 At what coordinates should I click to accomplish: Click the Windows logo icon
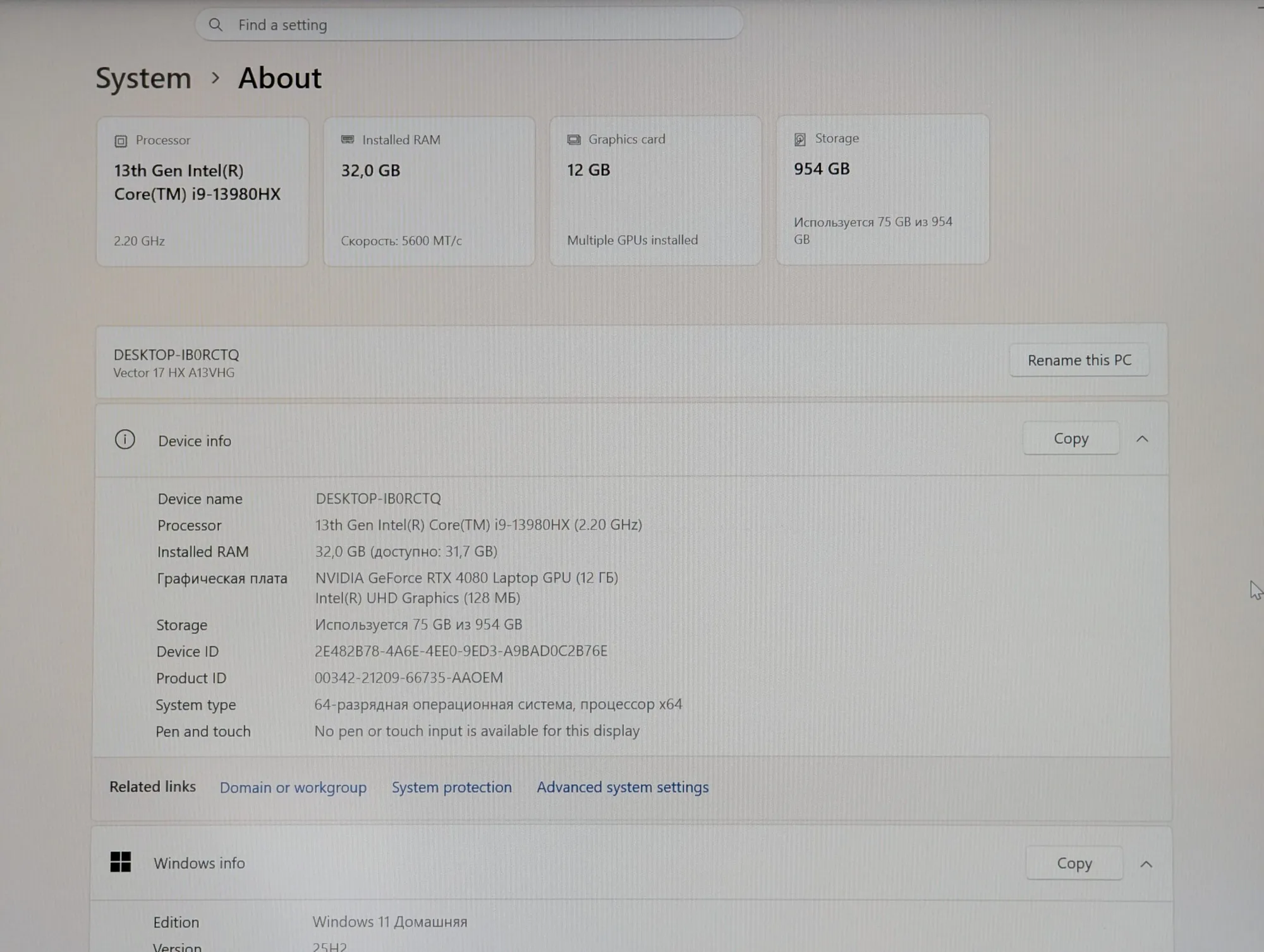[121, 862]
